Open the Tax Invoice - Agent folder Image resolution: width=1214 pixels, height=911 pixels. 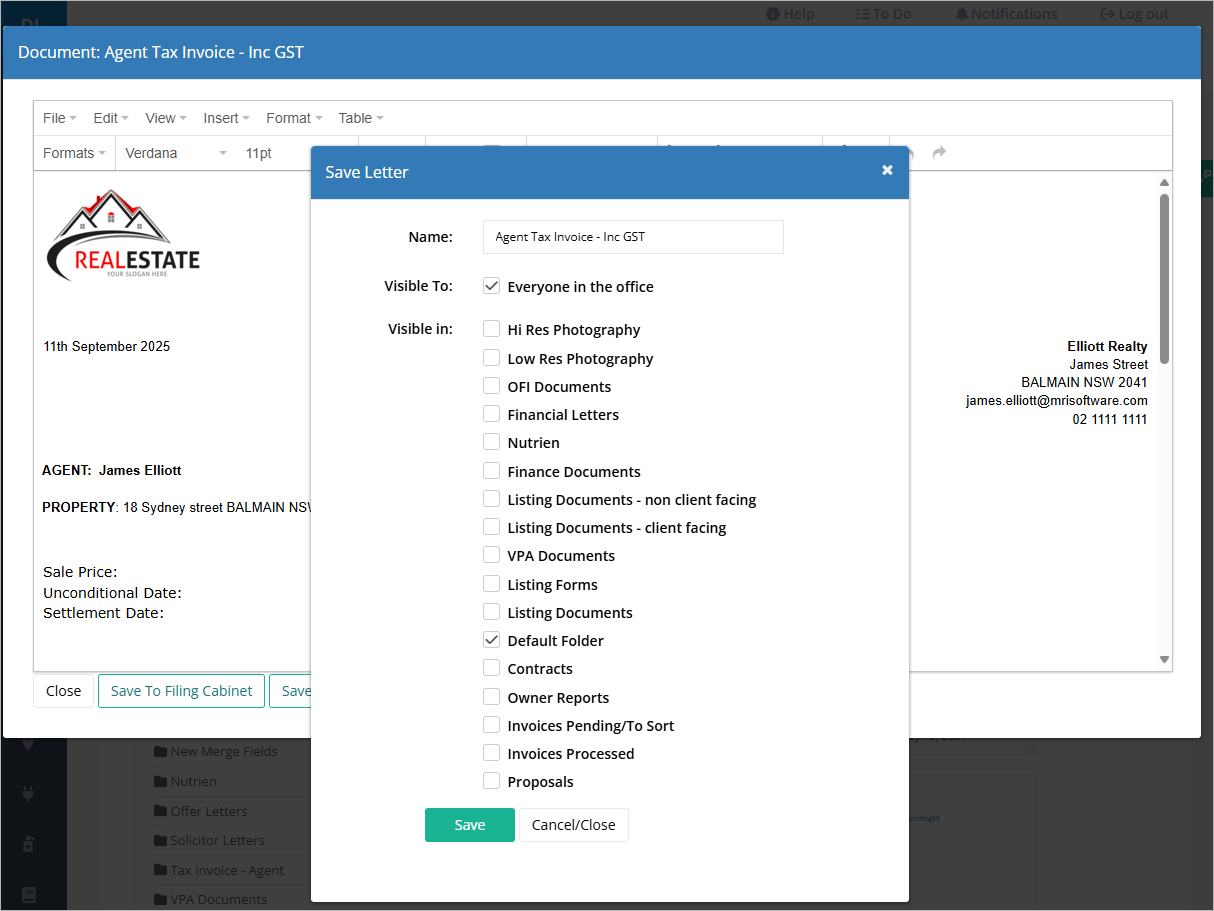pos(220,870)
